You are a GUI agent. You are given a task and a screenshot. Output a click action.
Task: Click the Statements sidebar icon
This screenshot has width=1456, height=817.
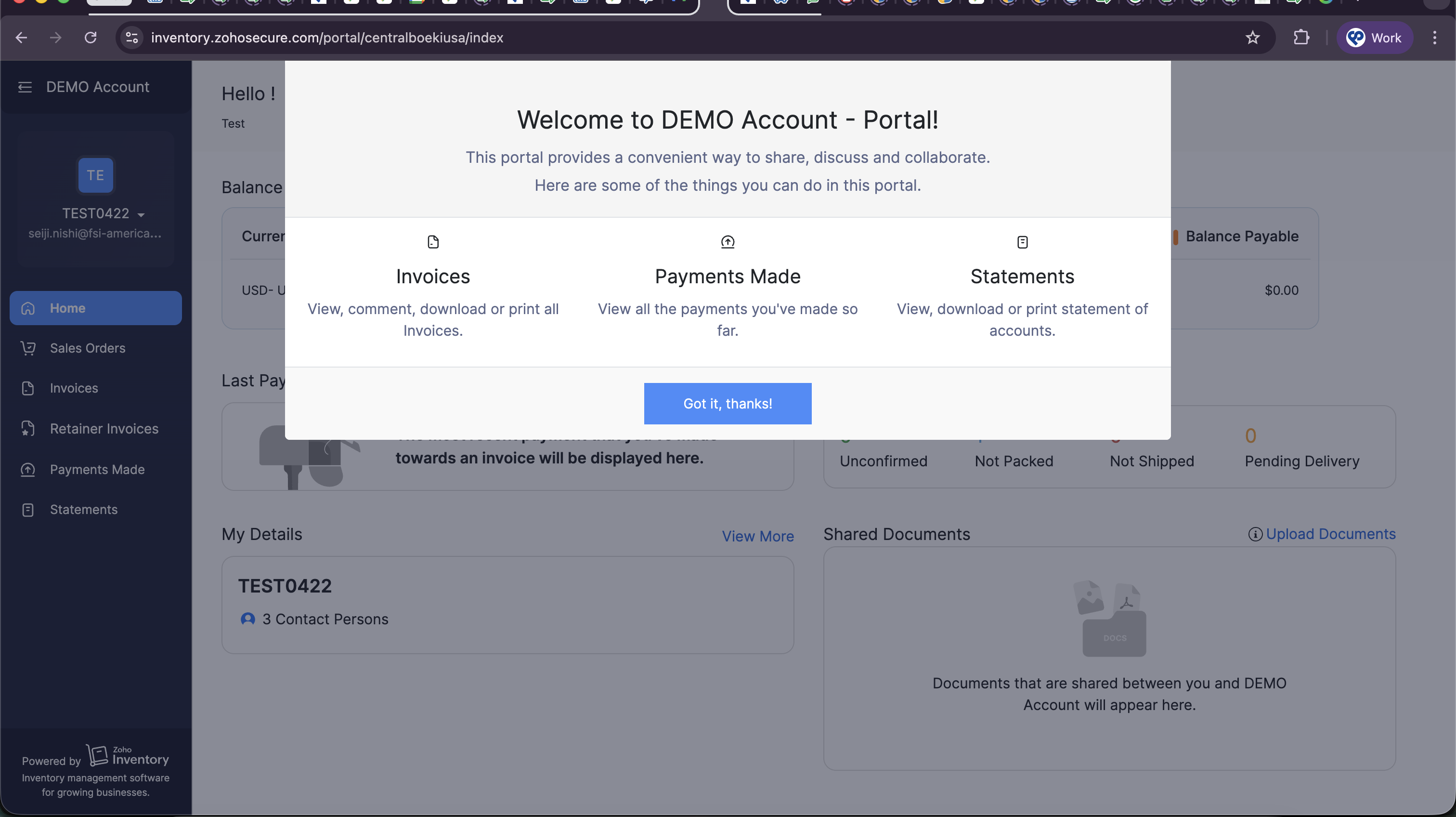[x=28, y=510]
